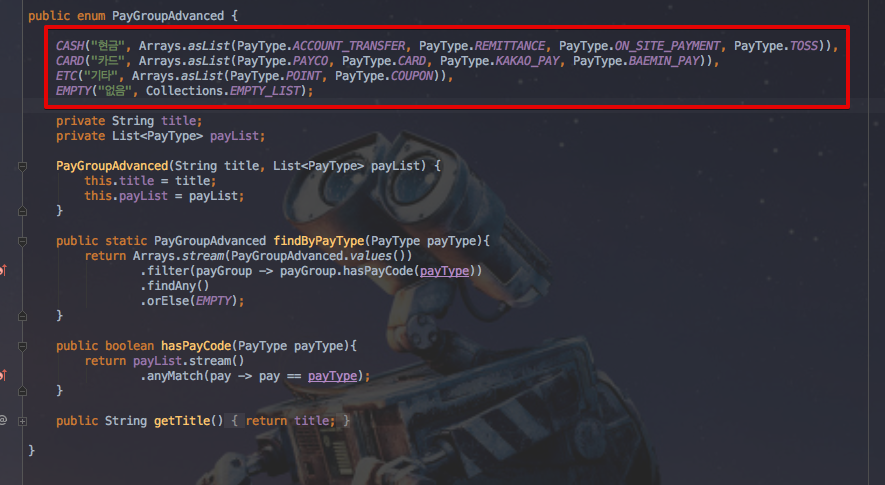Click the "없음" string literal
This screenshot has height=485, width=885.
(115, 91)
